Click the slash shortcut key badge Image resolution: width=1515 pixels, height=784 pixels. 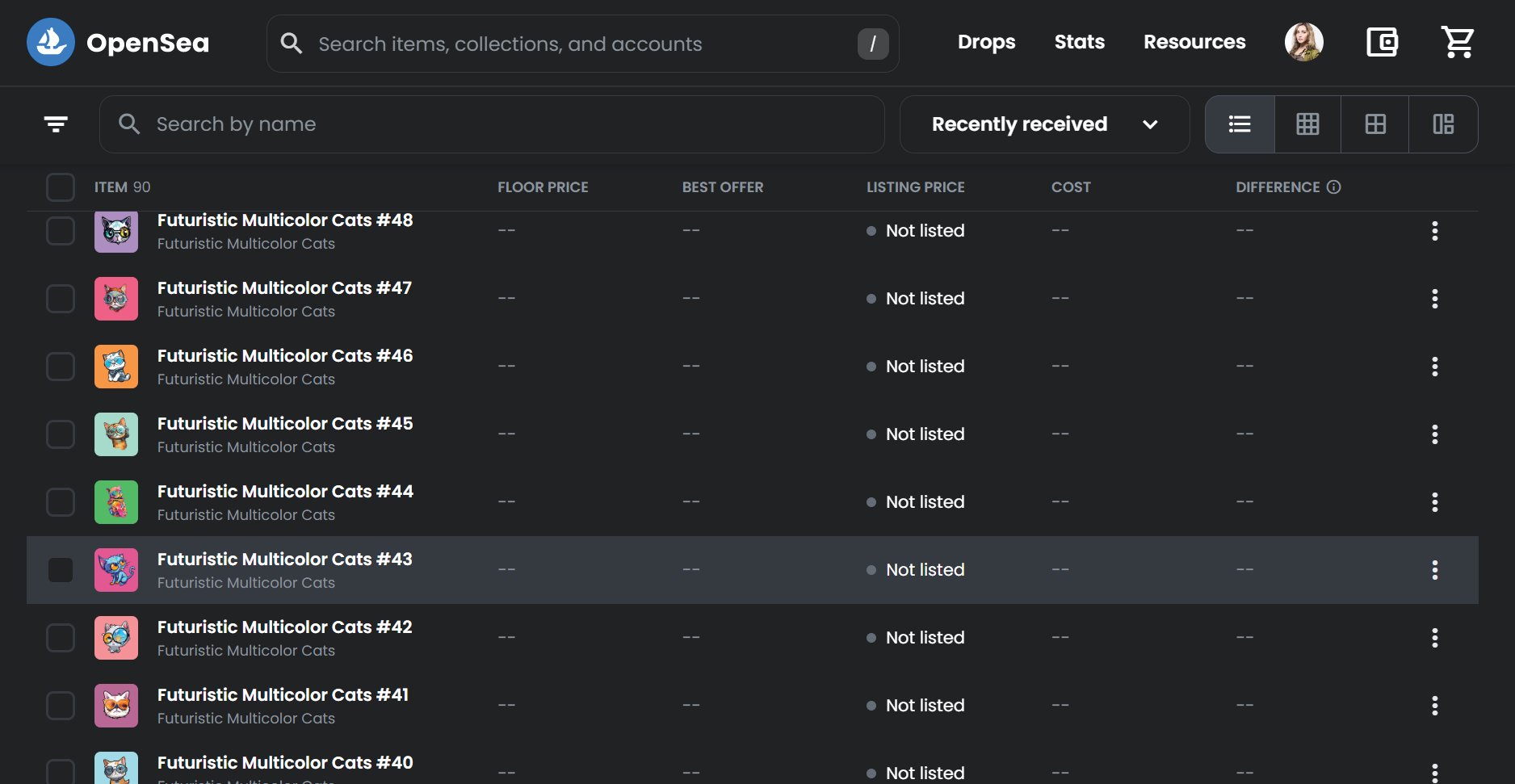click(x=873, y=44)
